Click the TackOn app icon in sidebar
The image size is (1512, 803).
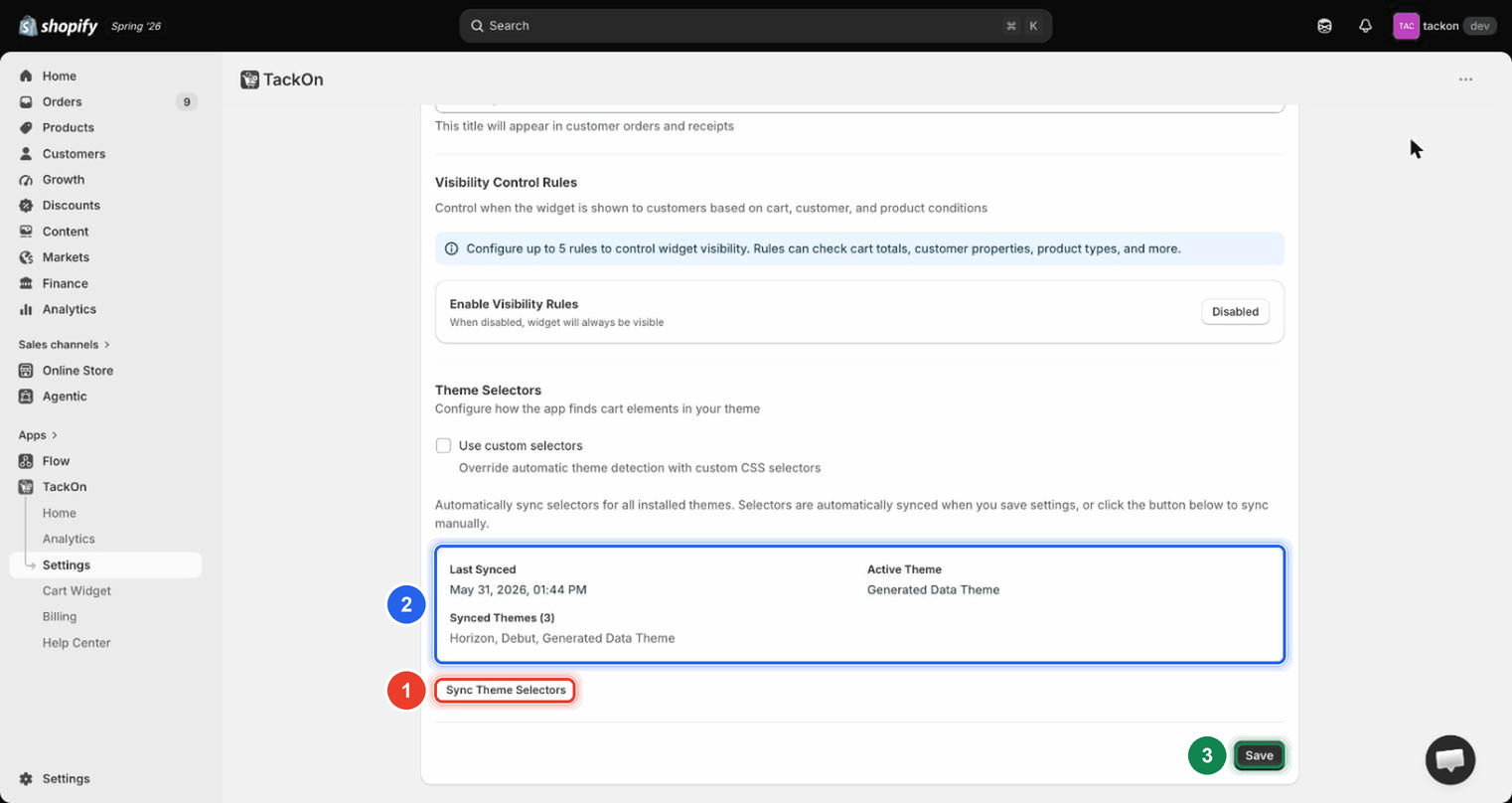[26, 487]
